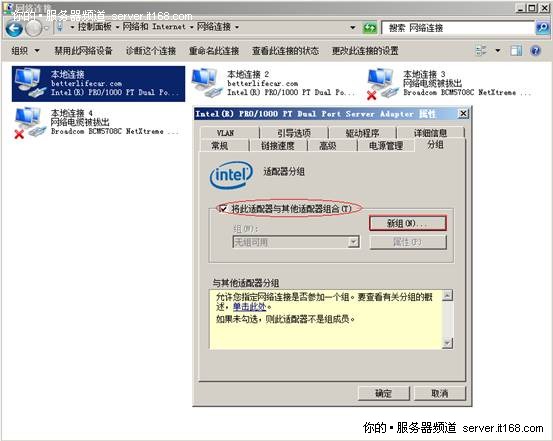Image resolution: width=553 pixels, height=441 pixels.
Task: Switch to the 驱动程序 tab
Action: (x=363, y=133)
